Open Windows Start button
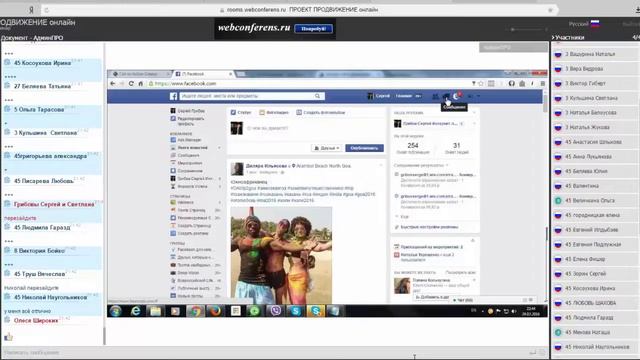 click(x=116, y=311)
